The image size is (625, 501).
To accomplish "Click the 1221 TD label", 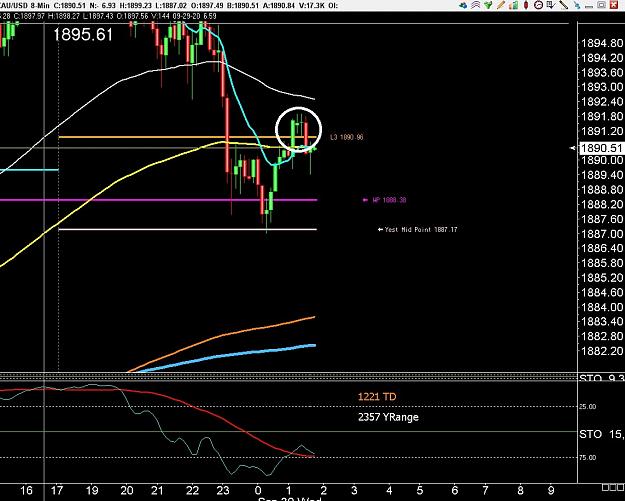I will (x=377, y=397).
